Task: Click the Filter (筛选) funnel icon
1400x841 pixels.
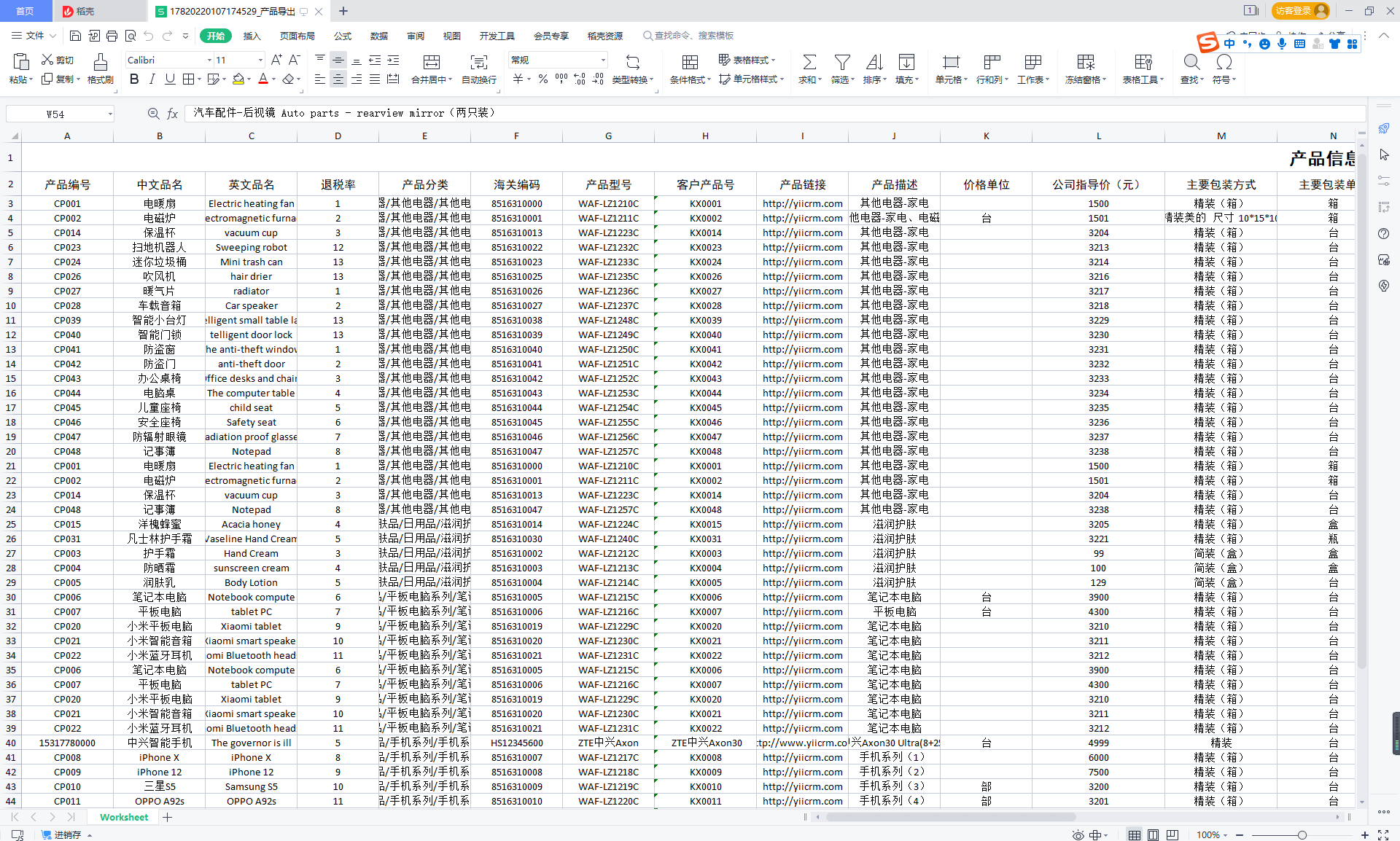Action: pos(841,63)
